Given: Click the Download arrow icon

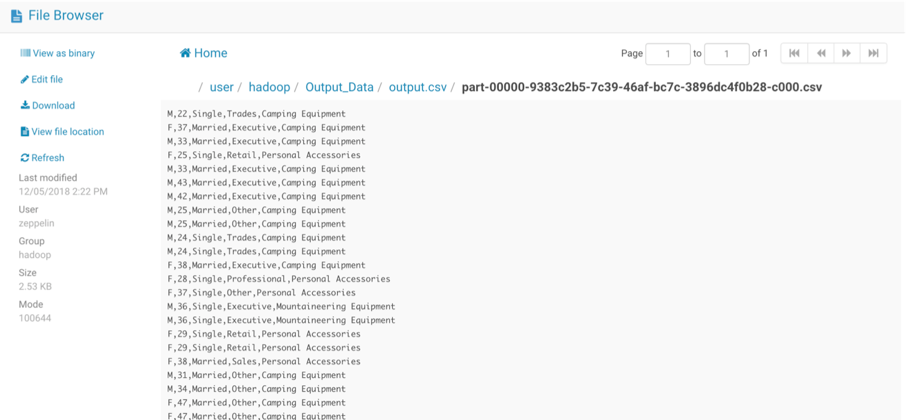Looking at the screenshot, I should 25,105.
